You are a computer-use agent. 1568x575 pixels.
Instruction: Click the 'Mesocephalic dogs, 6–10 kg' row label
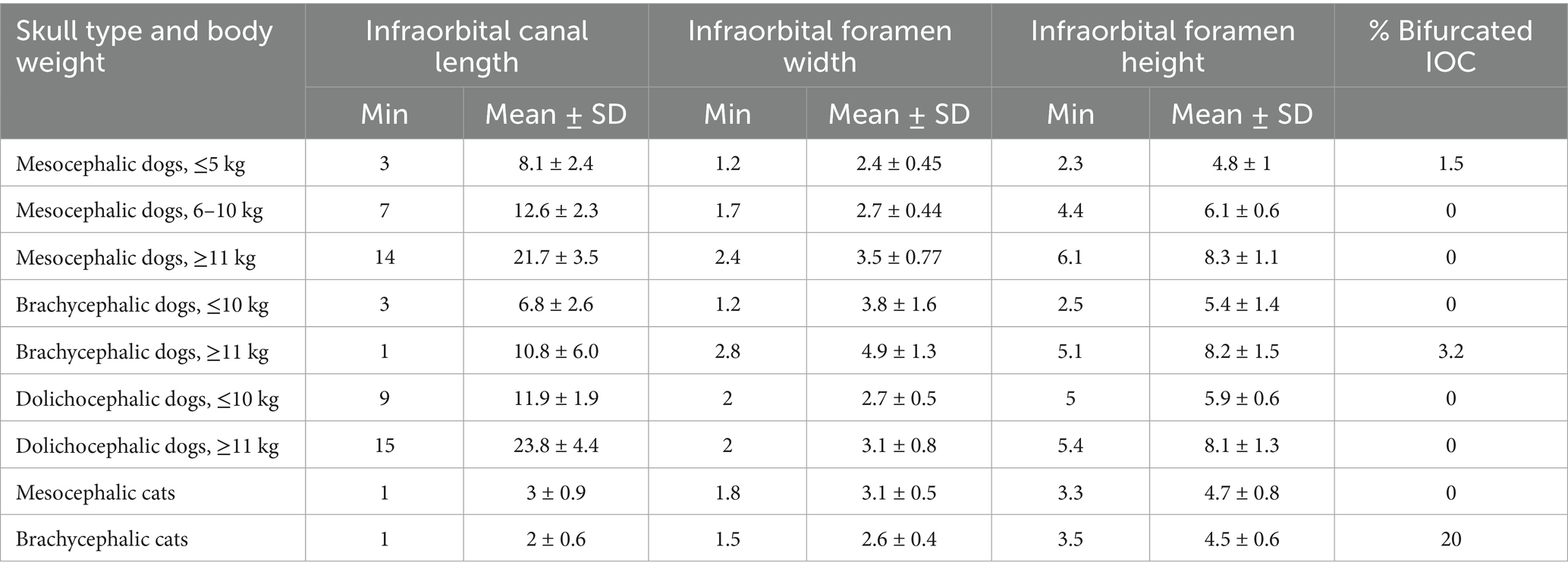point(140,211)
